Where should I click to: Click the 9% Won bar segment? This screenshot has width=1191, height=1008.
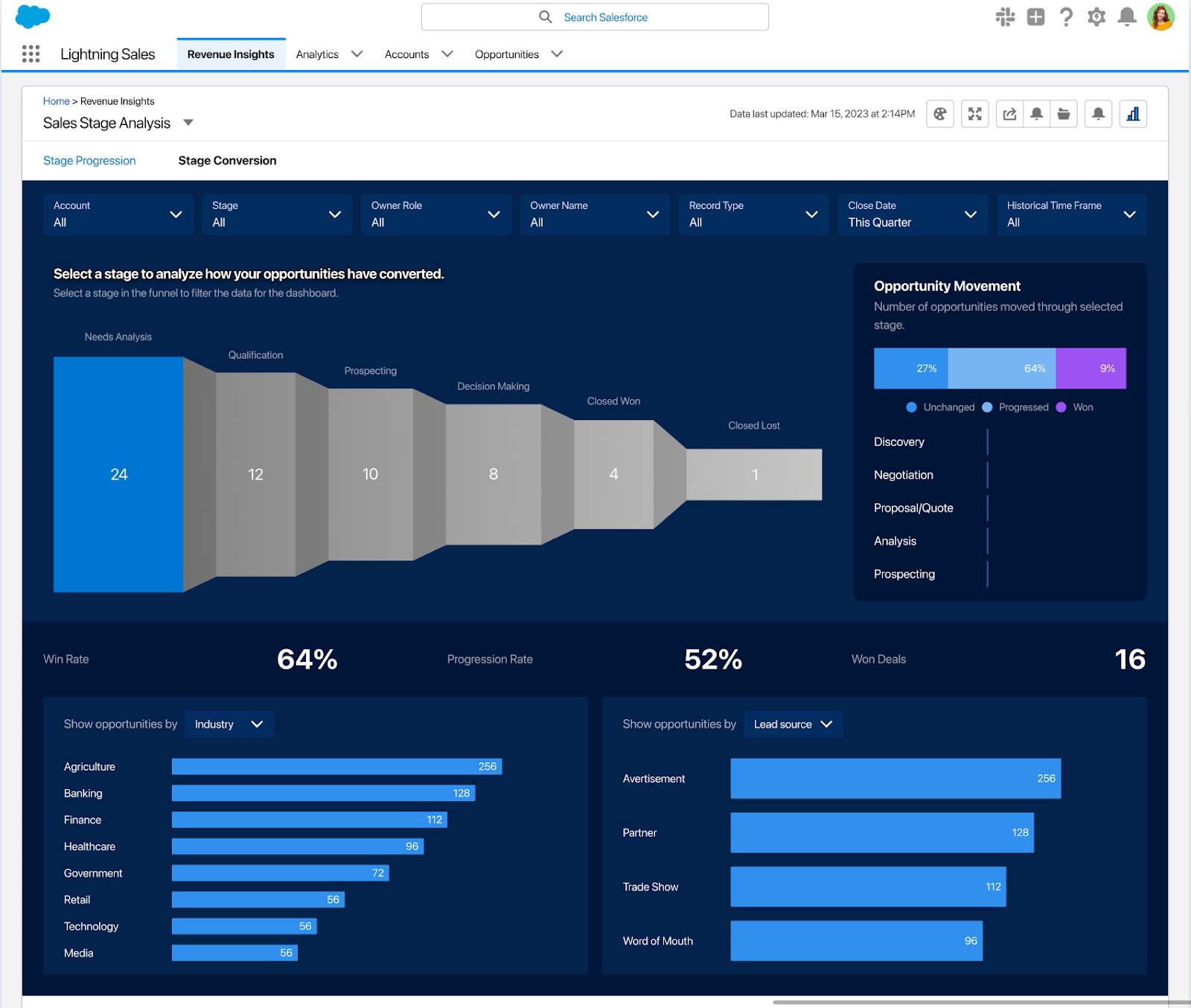[x=1091, y=369]
